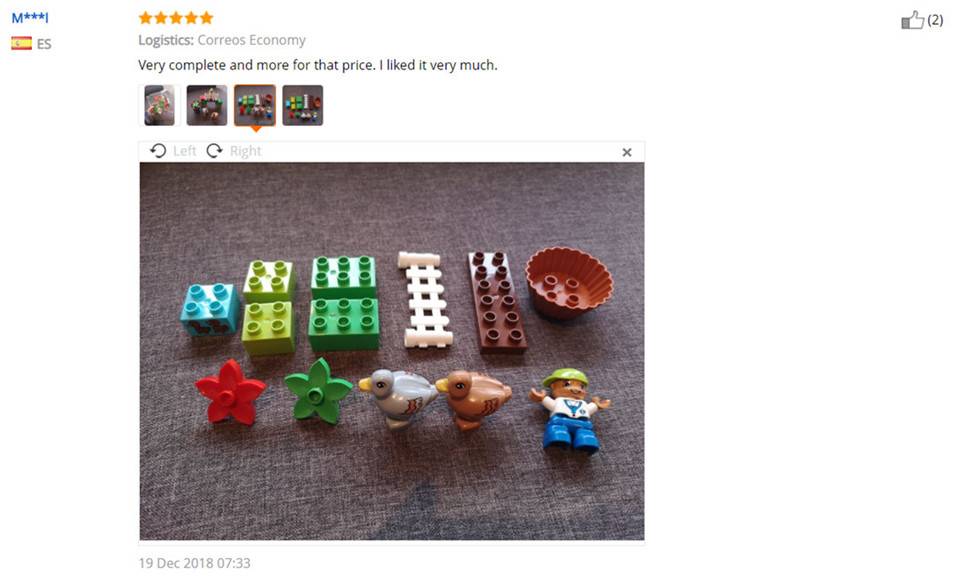Click the five-star rating

176,18
